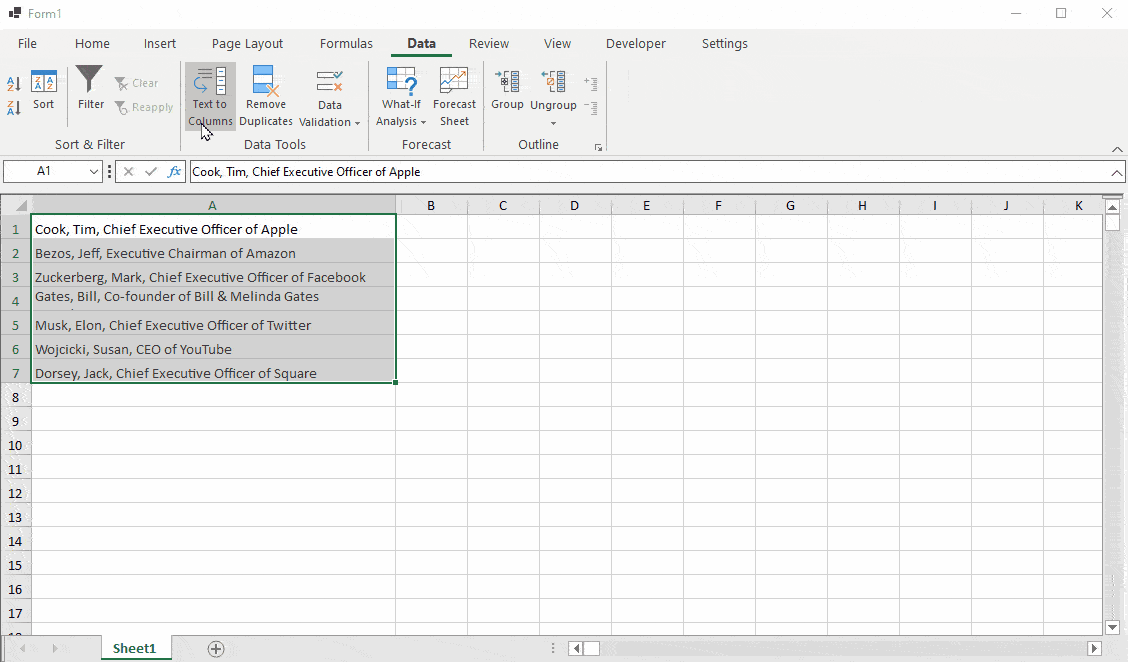Screen dimensions: 1128x662
Task: Click the Sort A to Z icon
Action: 14,84
